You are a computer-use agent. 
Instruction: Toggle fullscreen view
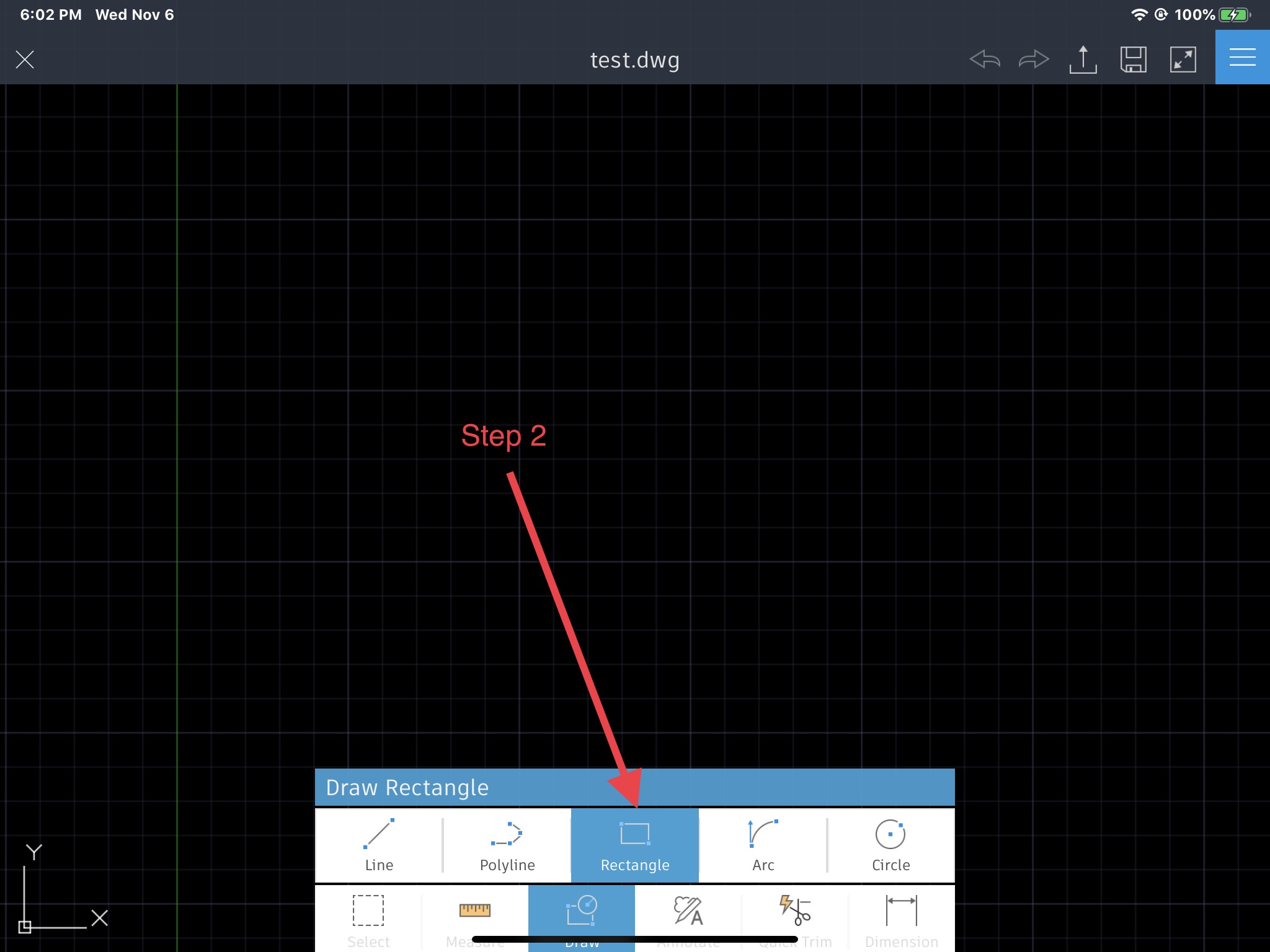[1183, 59]
